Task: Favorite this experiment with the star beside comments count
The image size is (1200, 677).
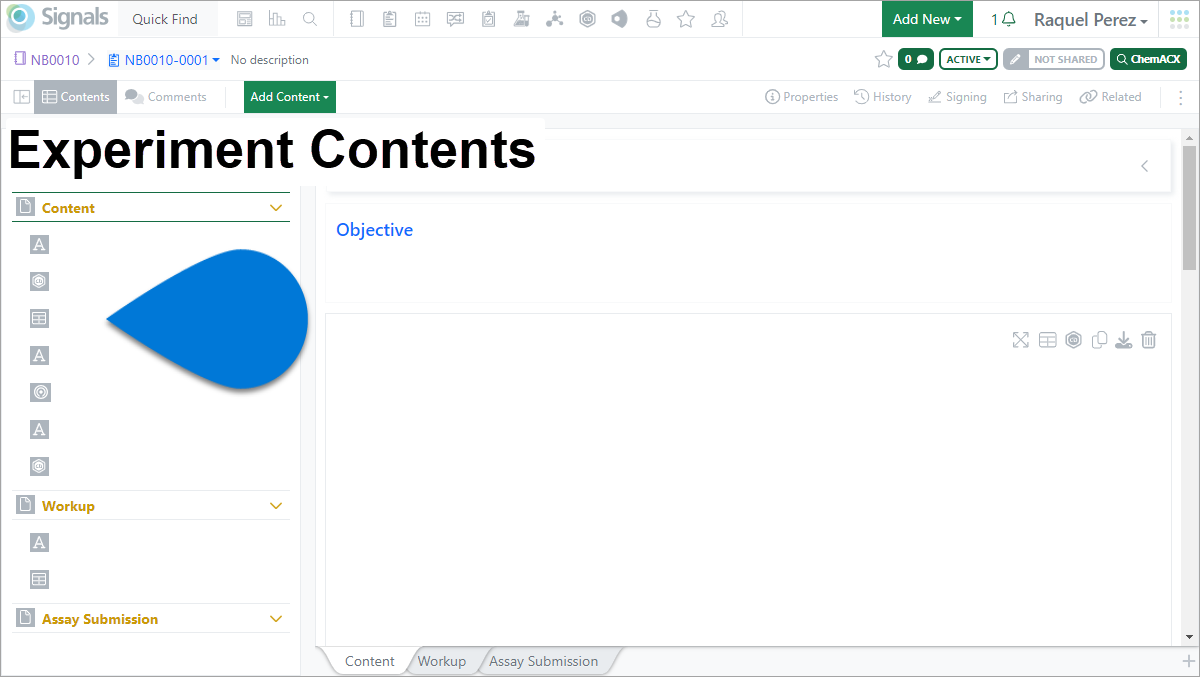Action: pyautogui.click(x=884, y=59)
